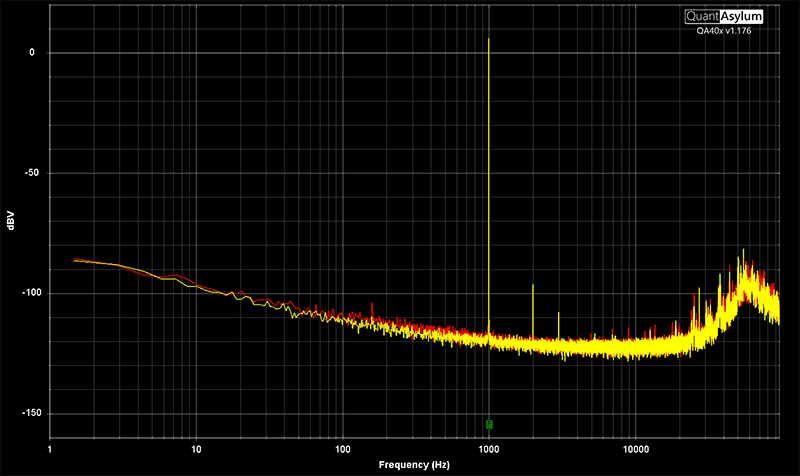Screen dimensions: 800x476
Task: Click the 'dBV' vertical axis label
Action: pos(11,220)
